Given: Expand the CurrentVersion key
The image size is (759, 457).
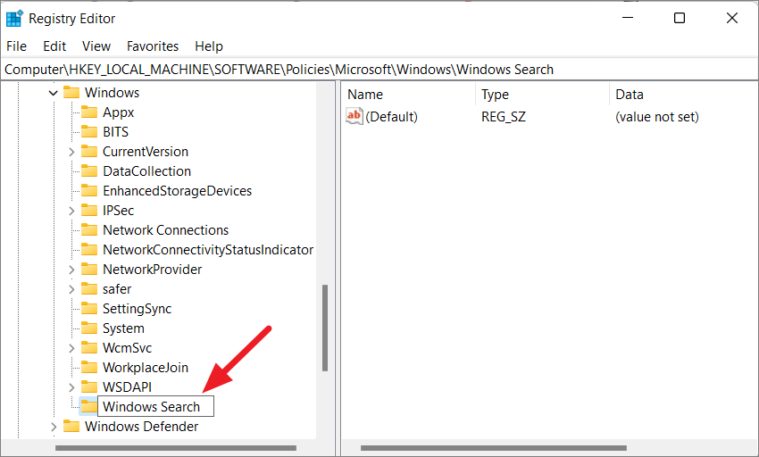Looking at the screenshot, I should tap(71, 152).
